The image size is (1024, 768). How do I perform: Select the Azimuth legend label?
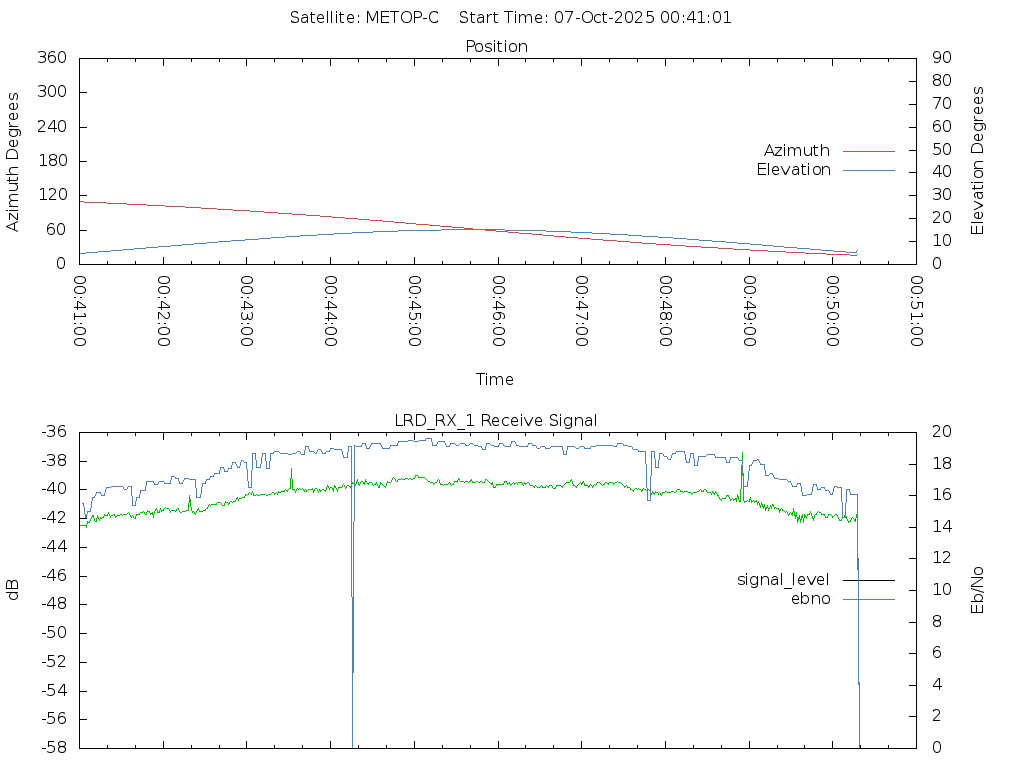click(x=796, y=151)
